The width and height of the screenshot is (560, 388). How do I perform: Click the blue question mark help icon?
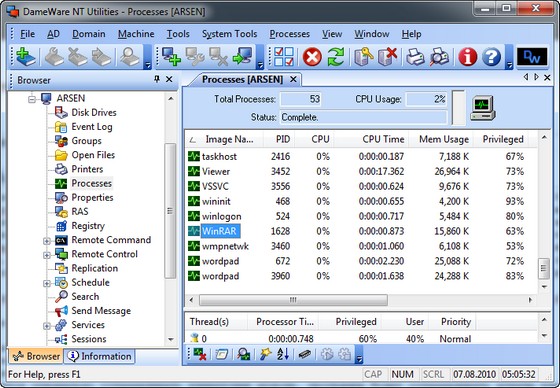[x=491, y=57]
